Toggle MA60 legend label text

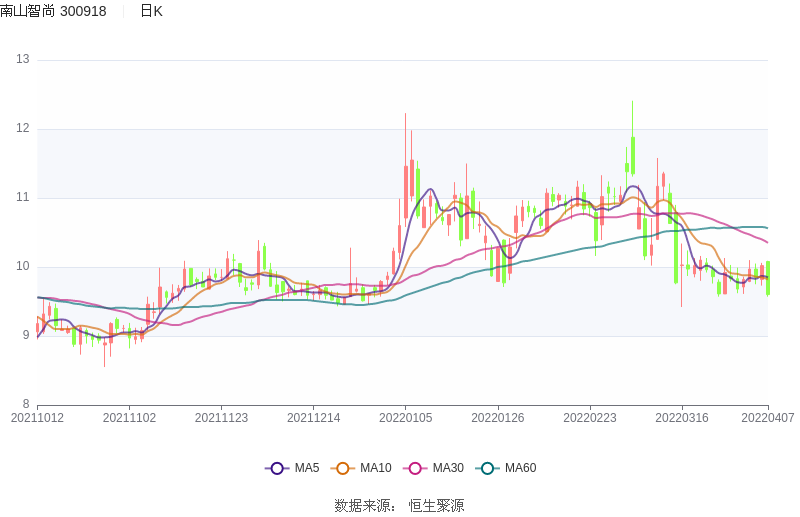[x=520, y=468]
